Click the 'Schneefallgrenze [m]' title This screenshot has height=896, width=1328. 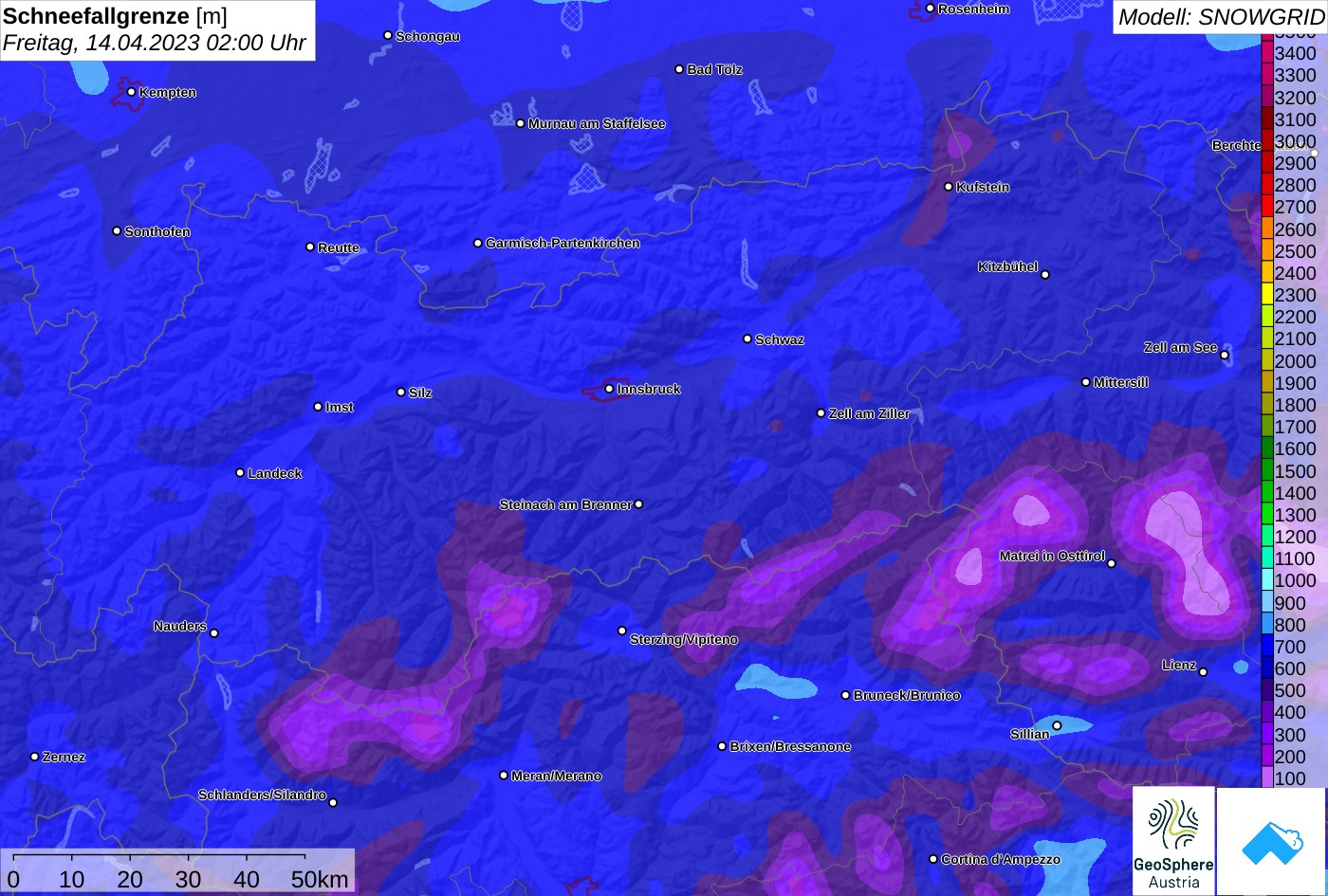[116, 16]
